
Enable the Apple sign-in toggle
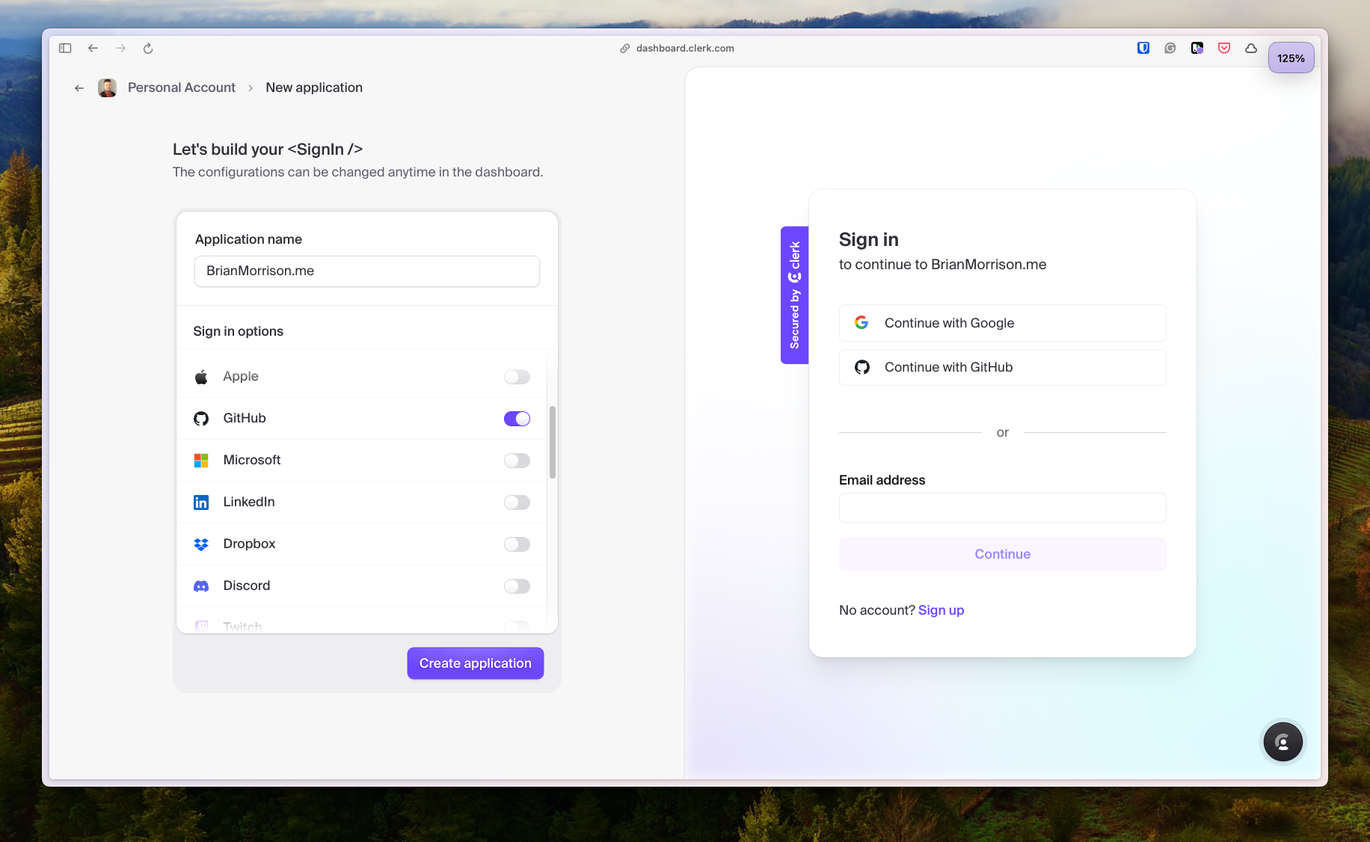point(517,377)
